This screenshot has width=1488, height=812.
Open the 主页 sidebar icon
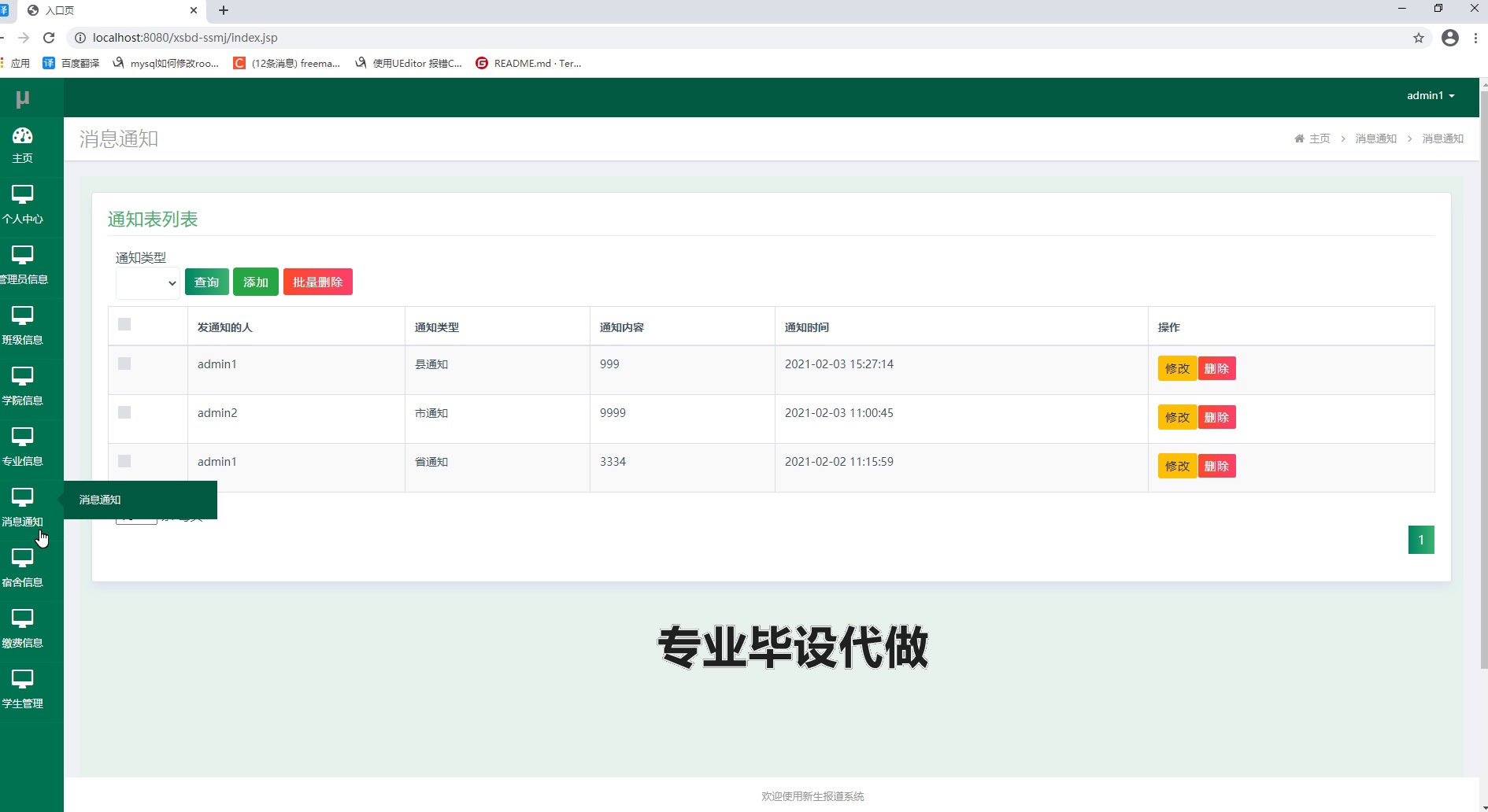coord(21,144)
